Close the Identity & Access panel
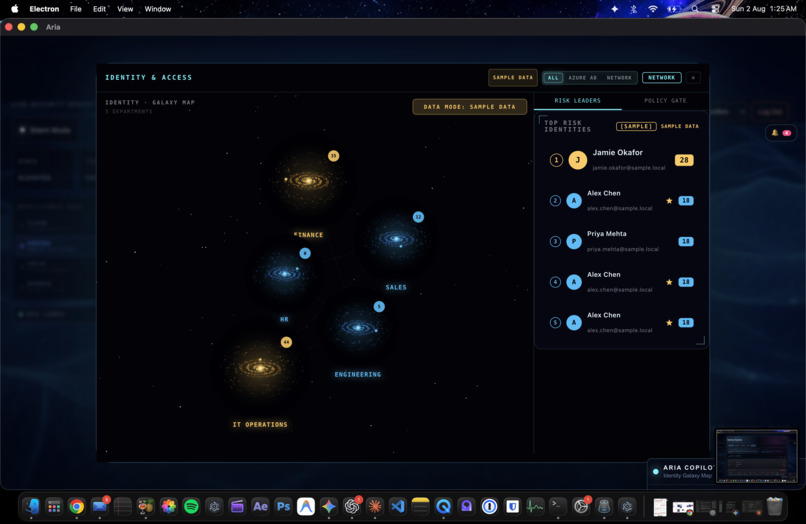Screen dimensions: 806x524 [x=693, y=78]
